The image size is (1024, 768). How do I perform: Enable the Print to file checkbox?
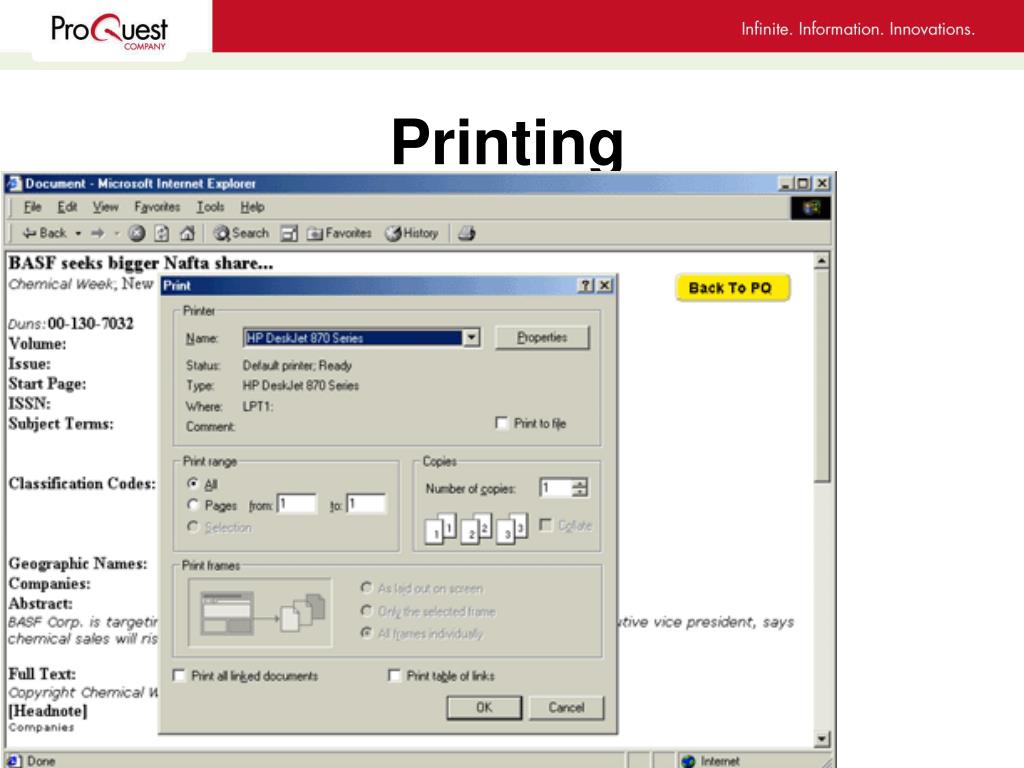coord(502,423)
